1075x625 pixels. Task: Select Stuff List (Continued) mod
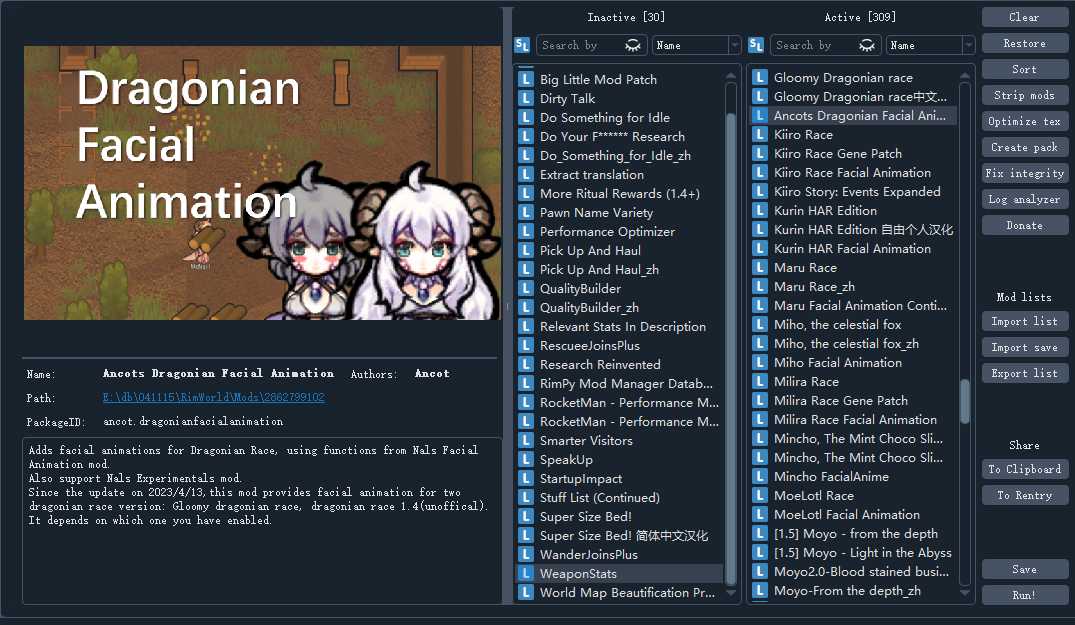619,497
